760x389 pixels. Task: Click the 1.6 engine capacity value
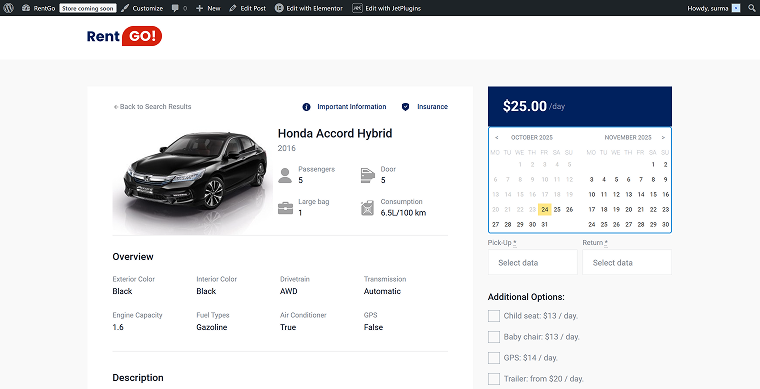tap(118, 327)
